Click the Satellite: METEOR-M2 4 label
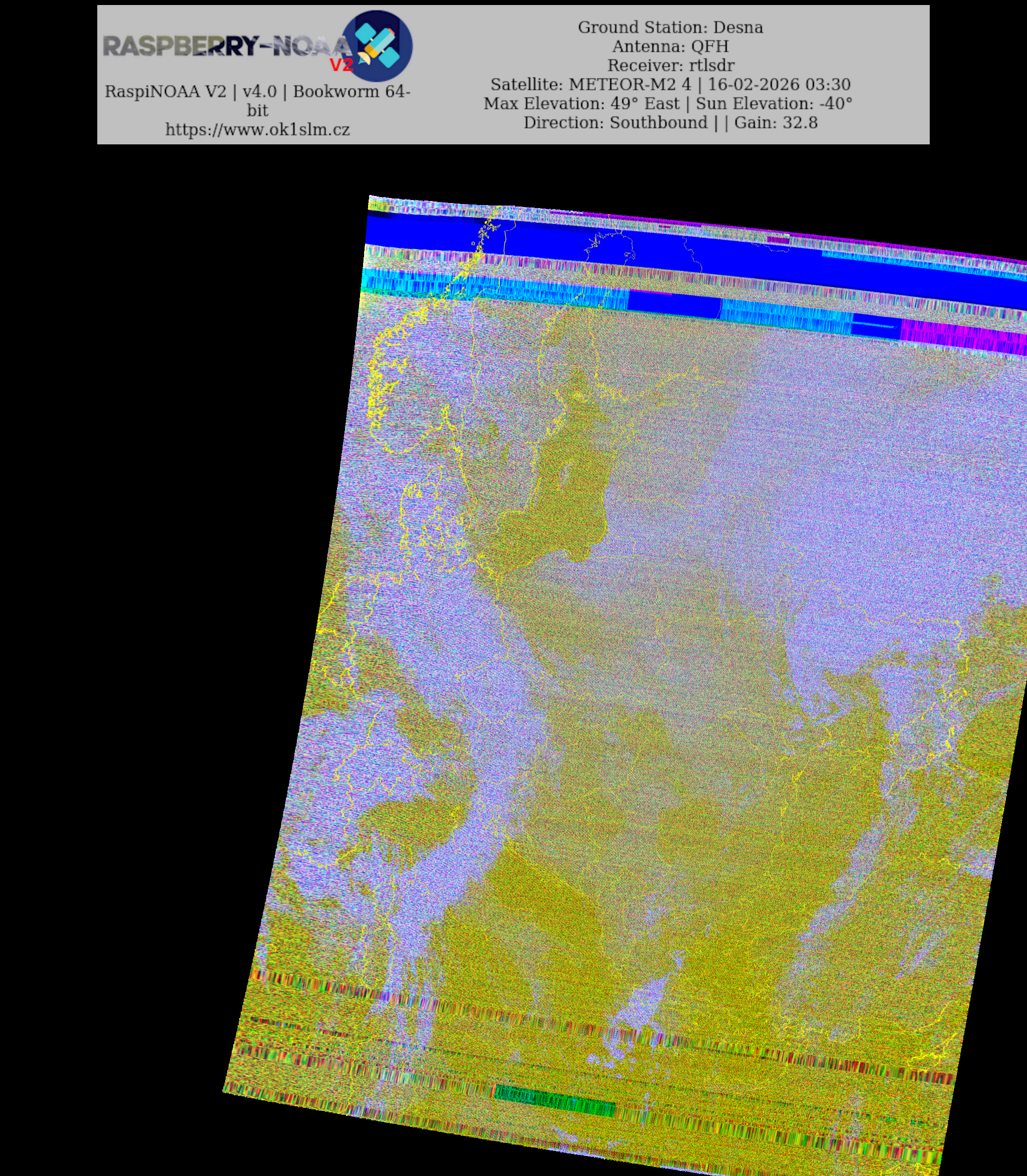The height and width of the screenshot is (1176, 1027). 590,84
